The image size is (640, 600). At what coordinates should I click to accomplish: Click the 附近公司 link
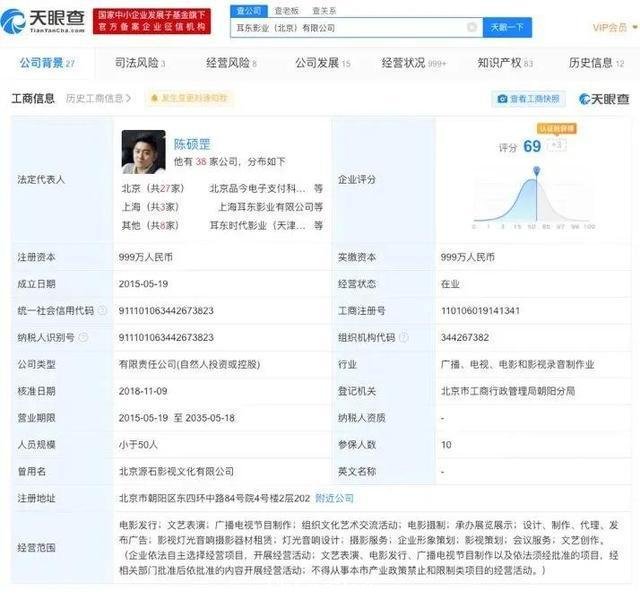[x=335, y=498]
